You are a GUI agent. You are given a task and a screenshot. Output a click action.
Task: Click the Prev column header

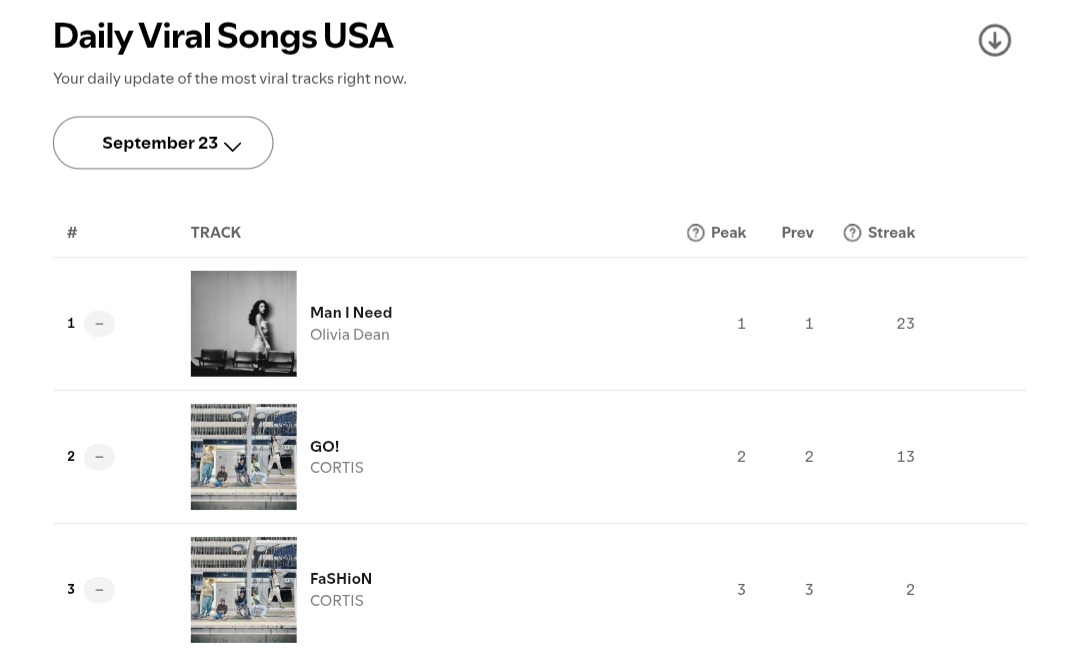(798, 233)
